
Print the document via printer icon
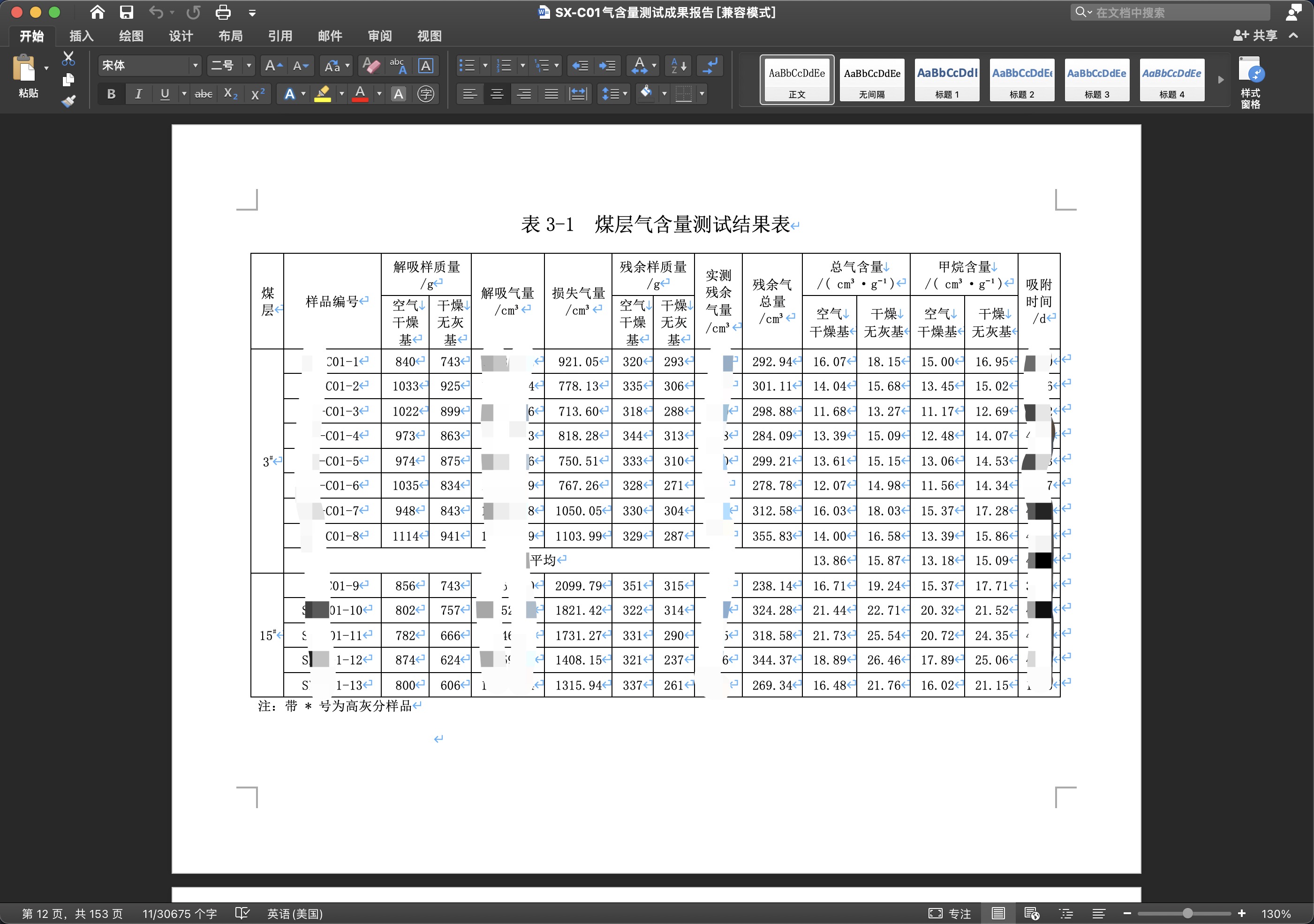(223, 12)
